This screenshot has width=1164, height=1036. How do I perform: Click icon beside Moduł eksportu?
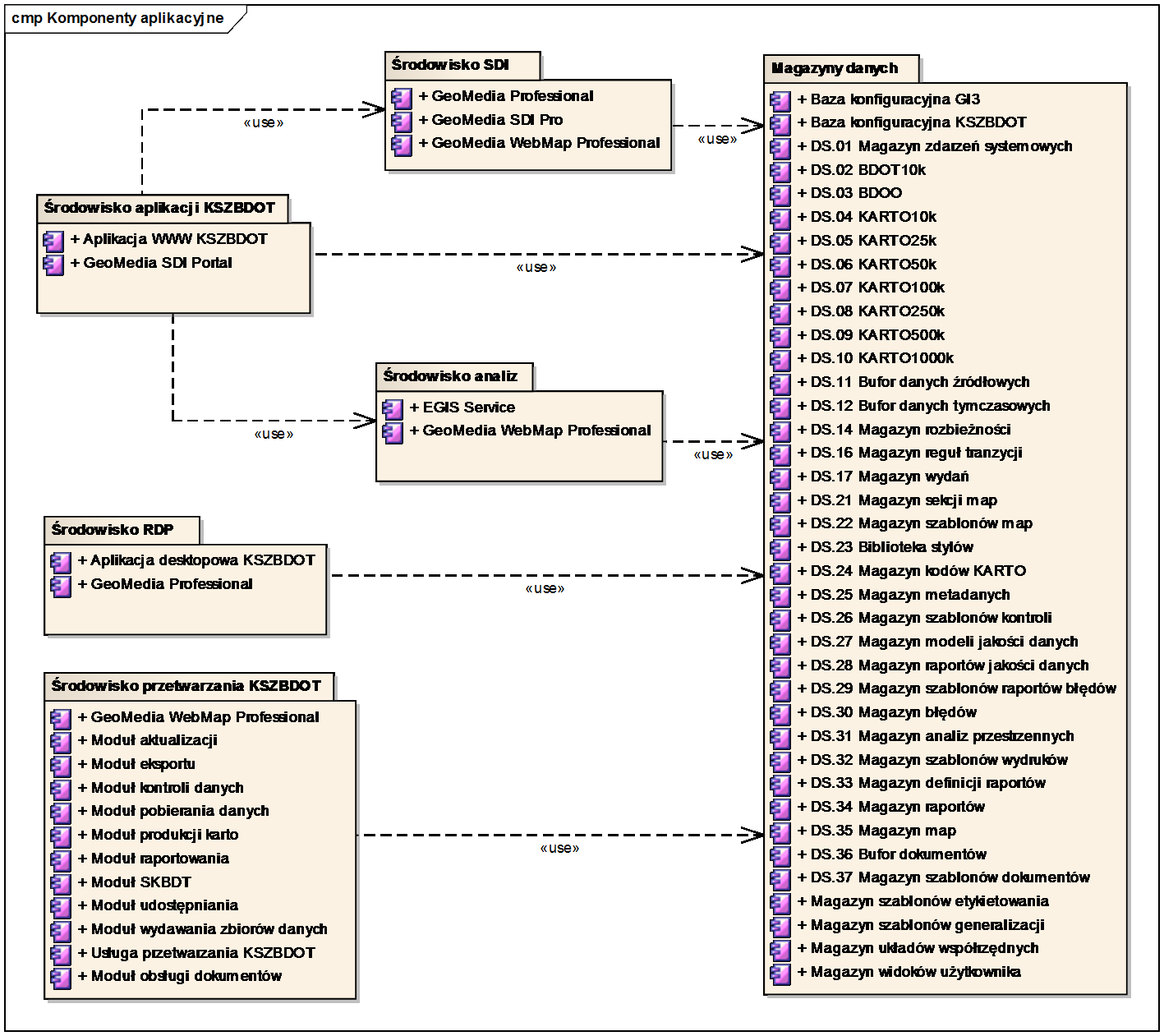(x=61, y=766)
